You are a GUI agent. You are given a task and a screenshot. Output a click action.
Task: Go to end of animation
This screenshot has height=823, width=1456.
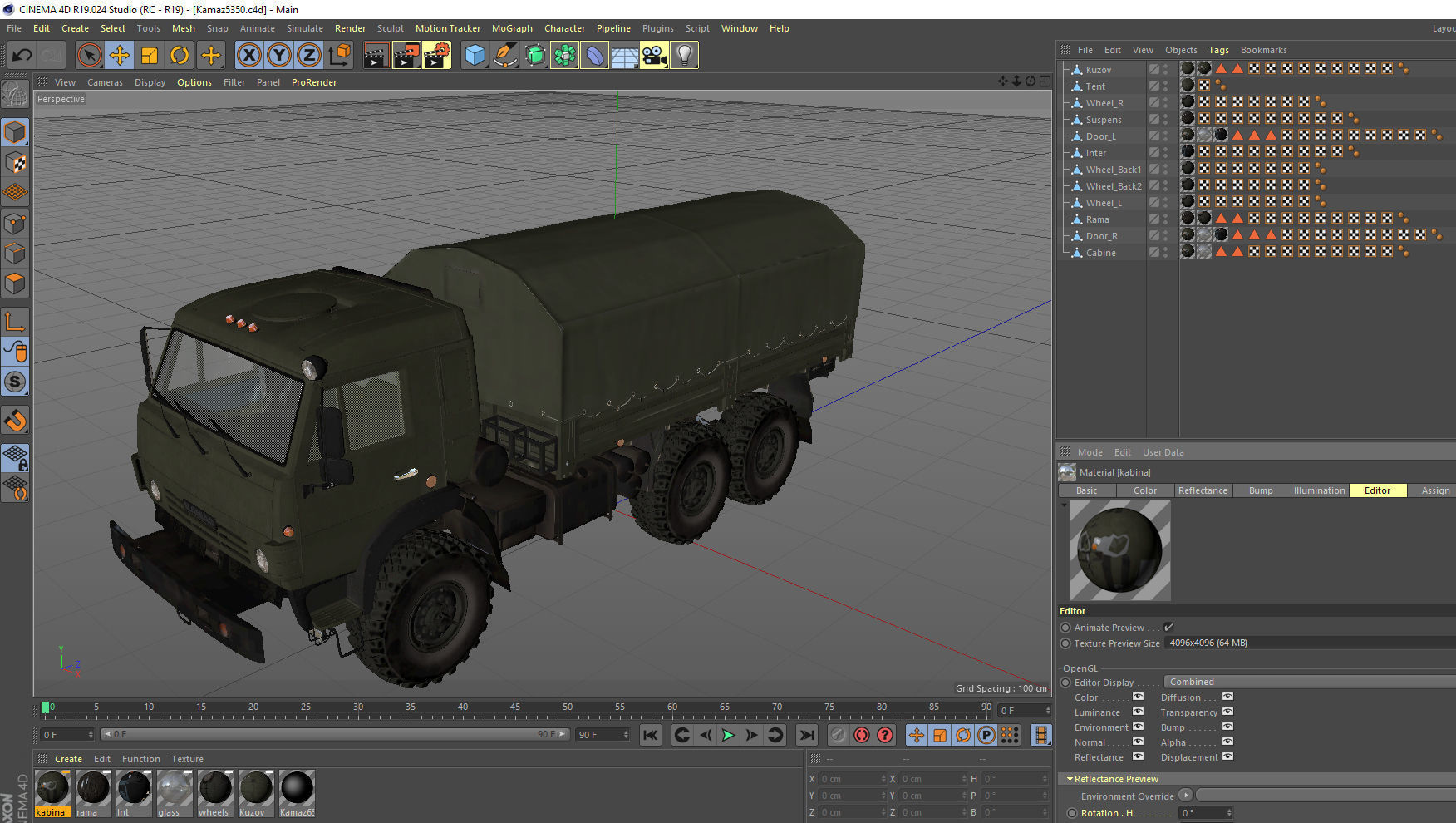point(806,735)
